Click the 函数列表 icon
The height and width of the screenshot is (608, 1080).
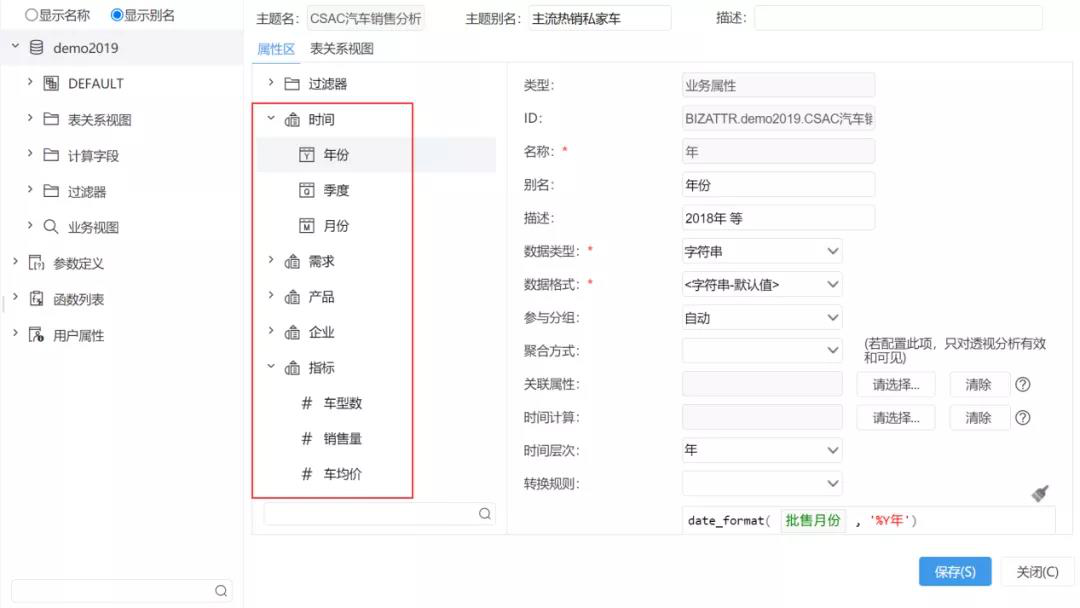click(37, 298)
